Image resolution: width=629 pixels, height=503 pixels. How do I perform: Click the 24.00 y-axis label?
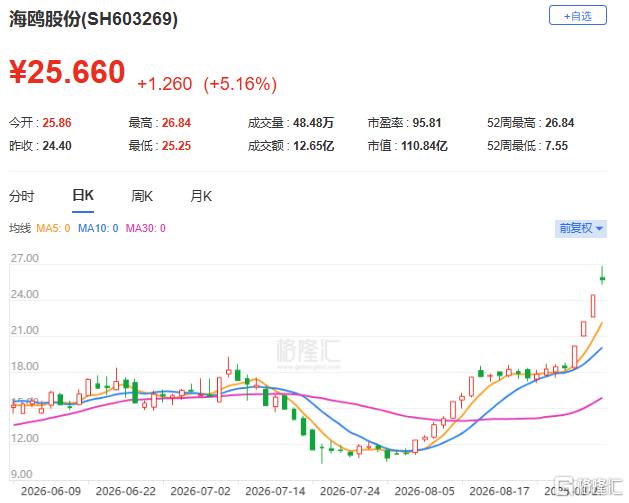24,294
